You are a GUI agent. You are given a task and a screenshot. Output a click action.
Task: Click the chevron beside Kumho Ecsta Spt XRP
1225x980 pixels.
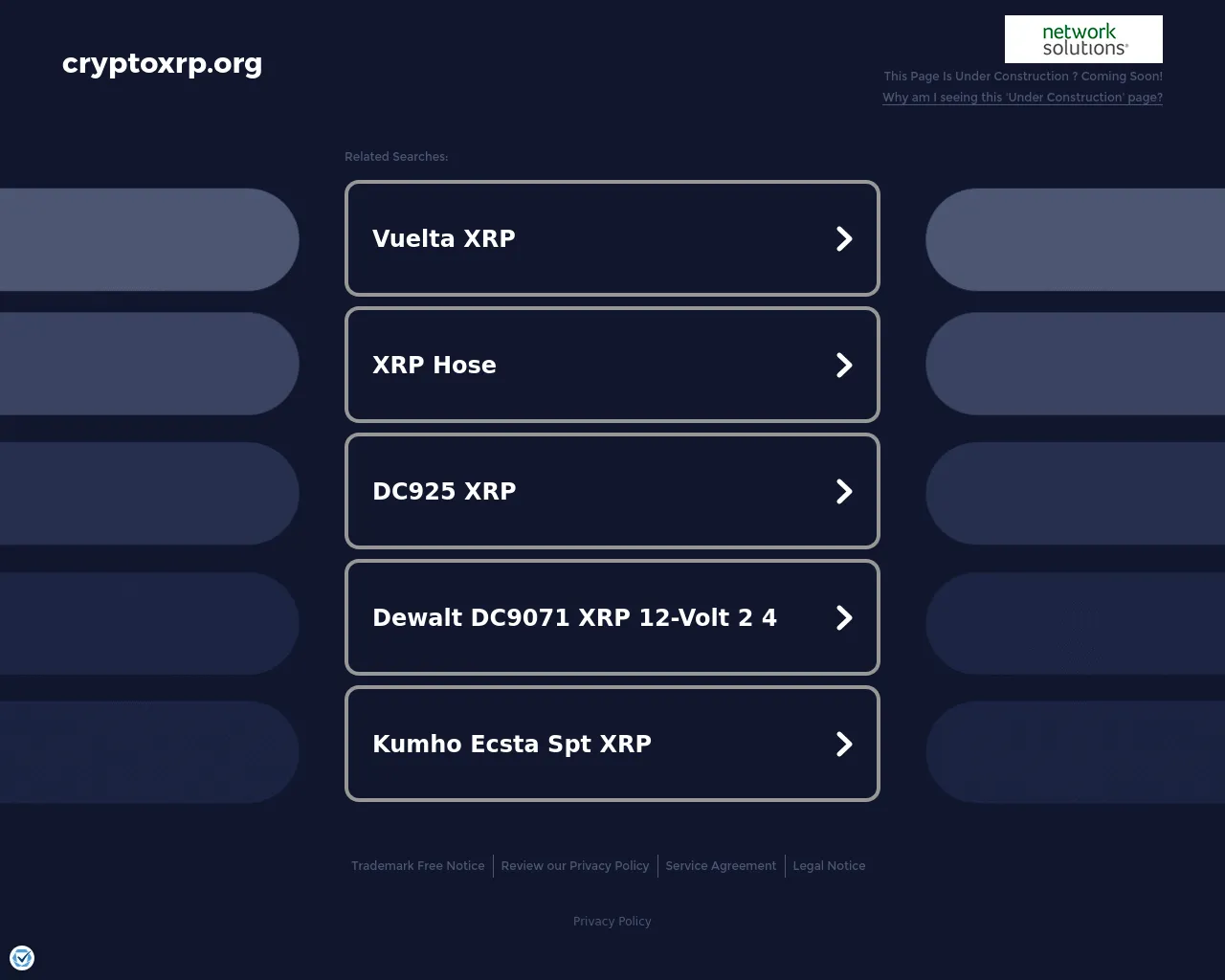click(844, 744)
